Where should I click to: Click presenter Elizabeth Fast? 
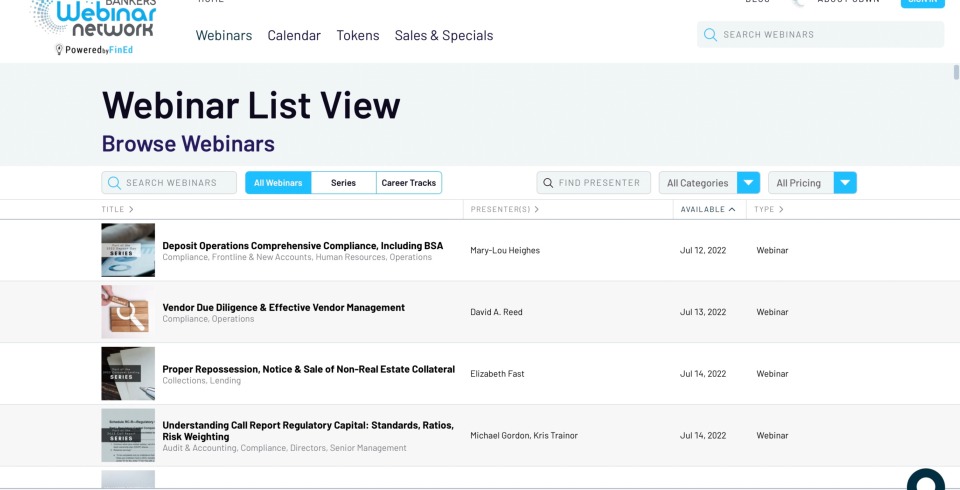coord(497,374)
